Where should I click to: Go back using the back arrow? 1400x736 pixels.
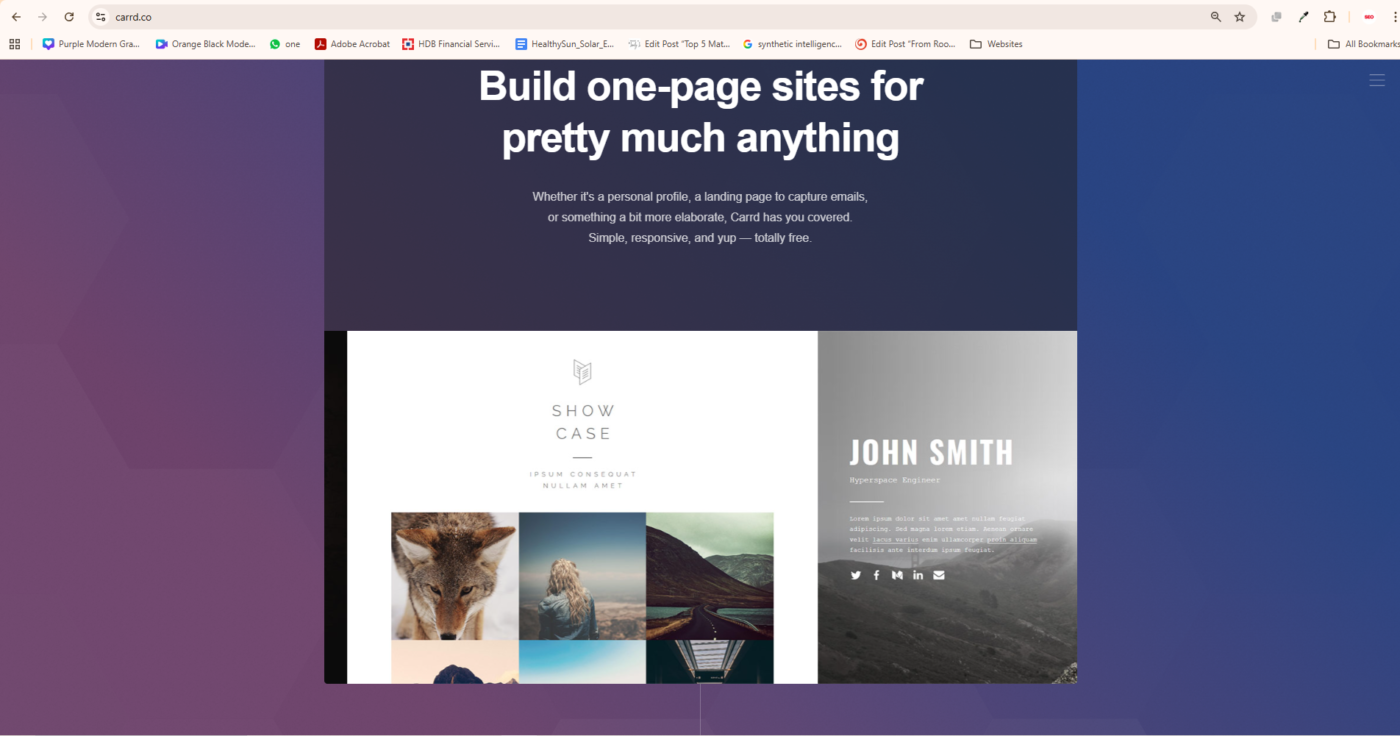16,17
